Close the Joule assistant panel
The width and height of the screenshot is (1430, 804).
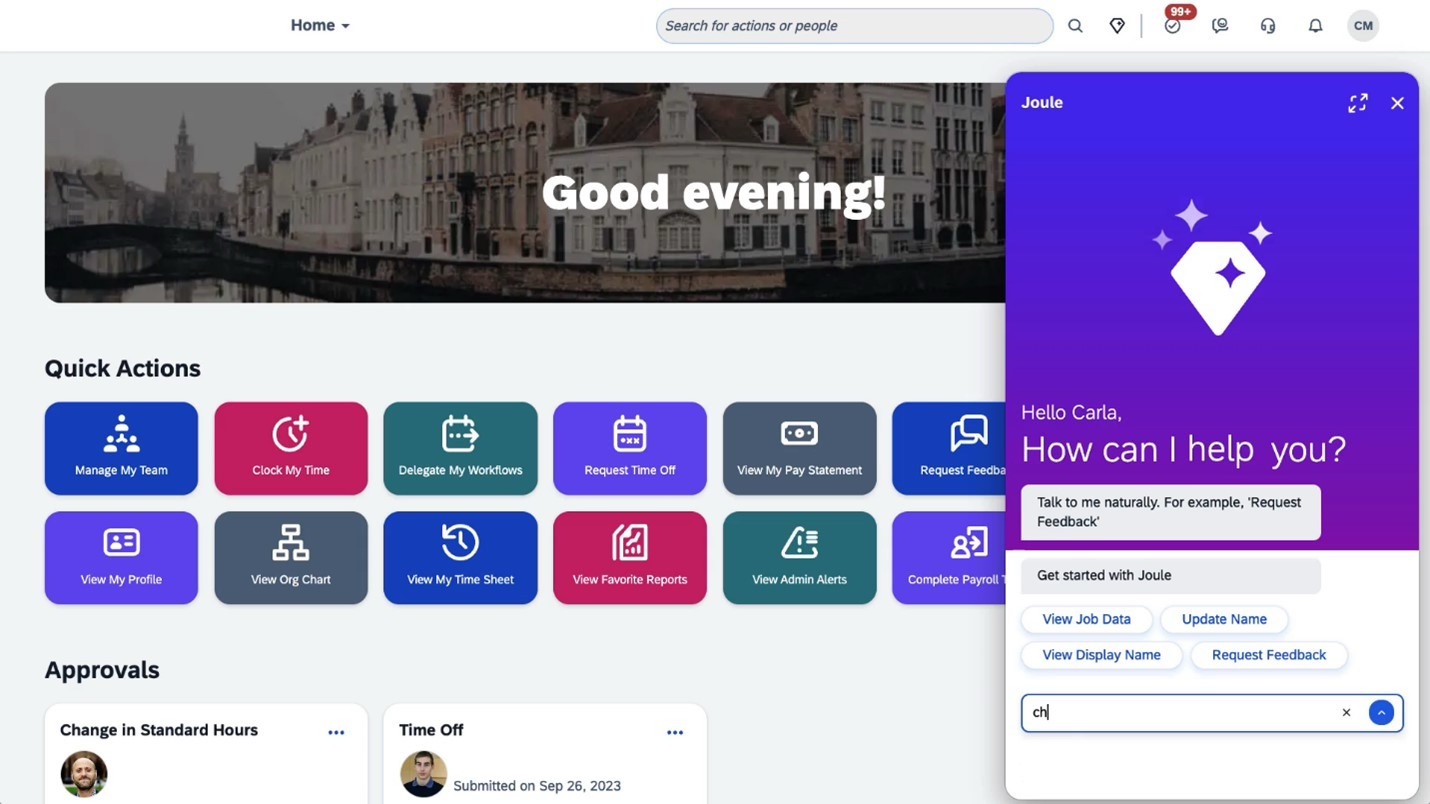[1397, 103]
